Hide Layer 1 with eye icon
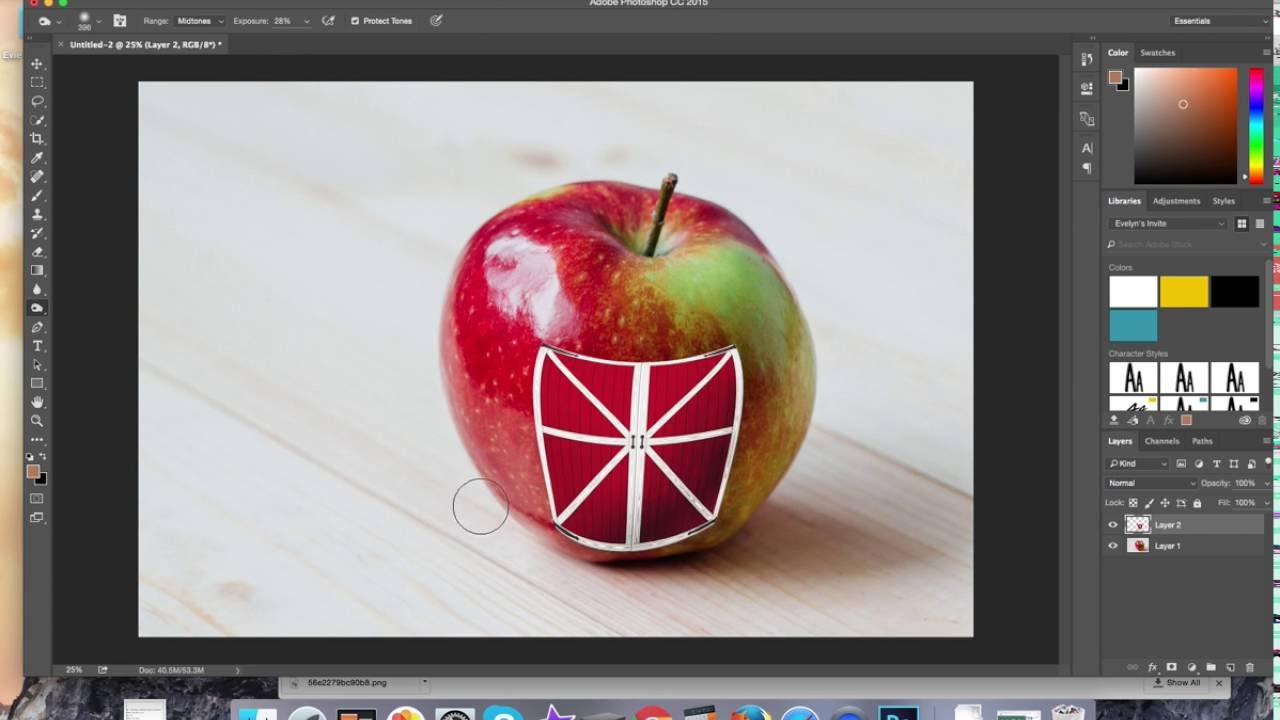This screenshot has width=1280, height=720. tap(1113, 546)
